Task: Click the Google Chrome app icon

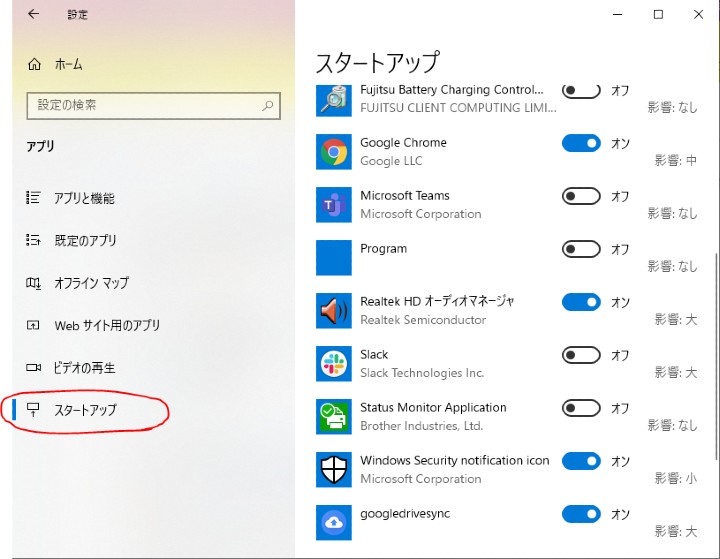Action: 334,152
